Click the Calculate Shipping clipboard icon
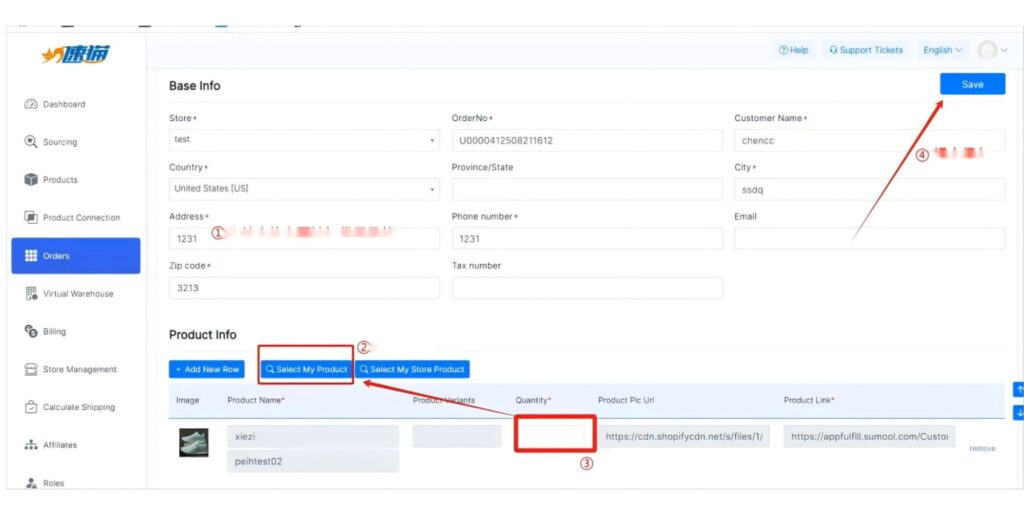This screenshot has width=1024, height=512. (31, 407)
